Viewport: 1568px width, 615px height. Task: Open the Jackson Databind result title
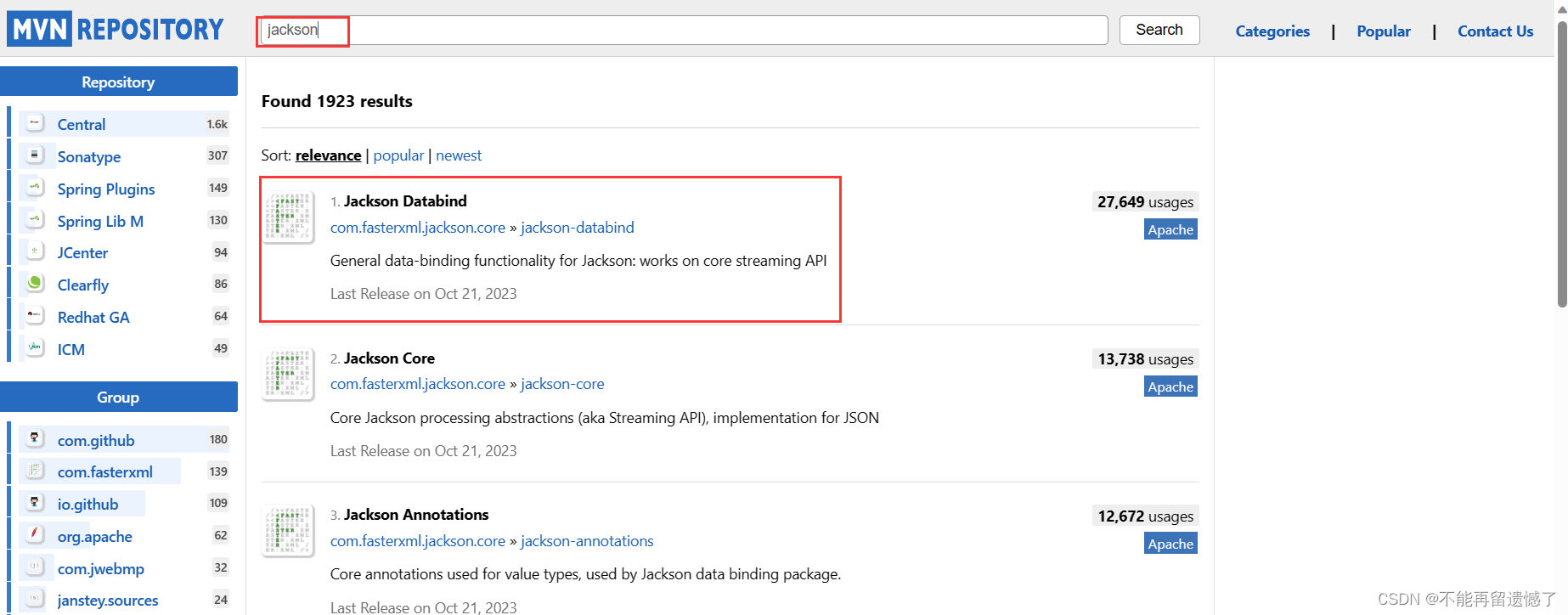pyautogui.click(x=405, y=201)
